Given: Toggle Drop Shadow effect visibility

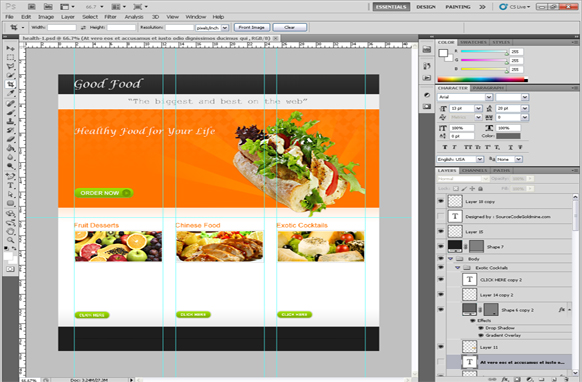Looking at the screenshot, I should (x=481, y=328).
